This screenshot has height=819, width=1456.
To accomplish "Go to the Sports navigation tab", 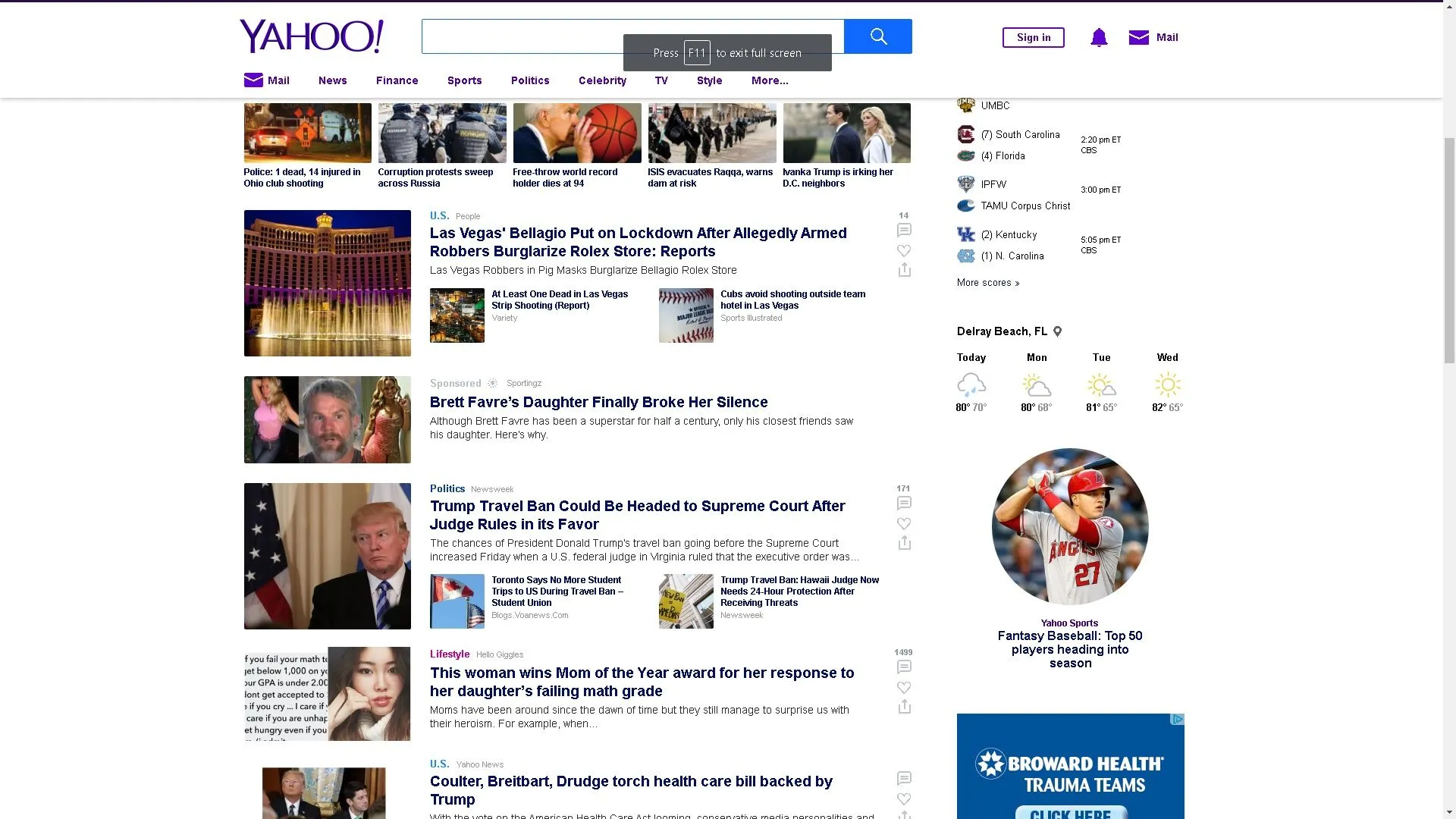I will pos(464,80).
